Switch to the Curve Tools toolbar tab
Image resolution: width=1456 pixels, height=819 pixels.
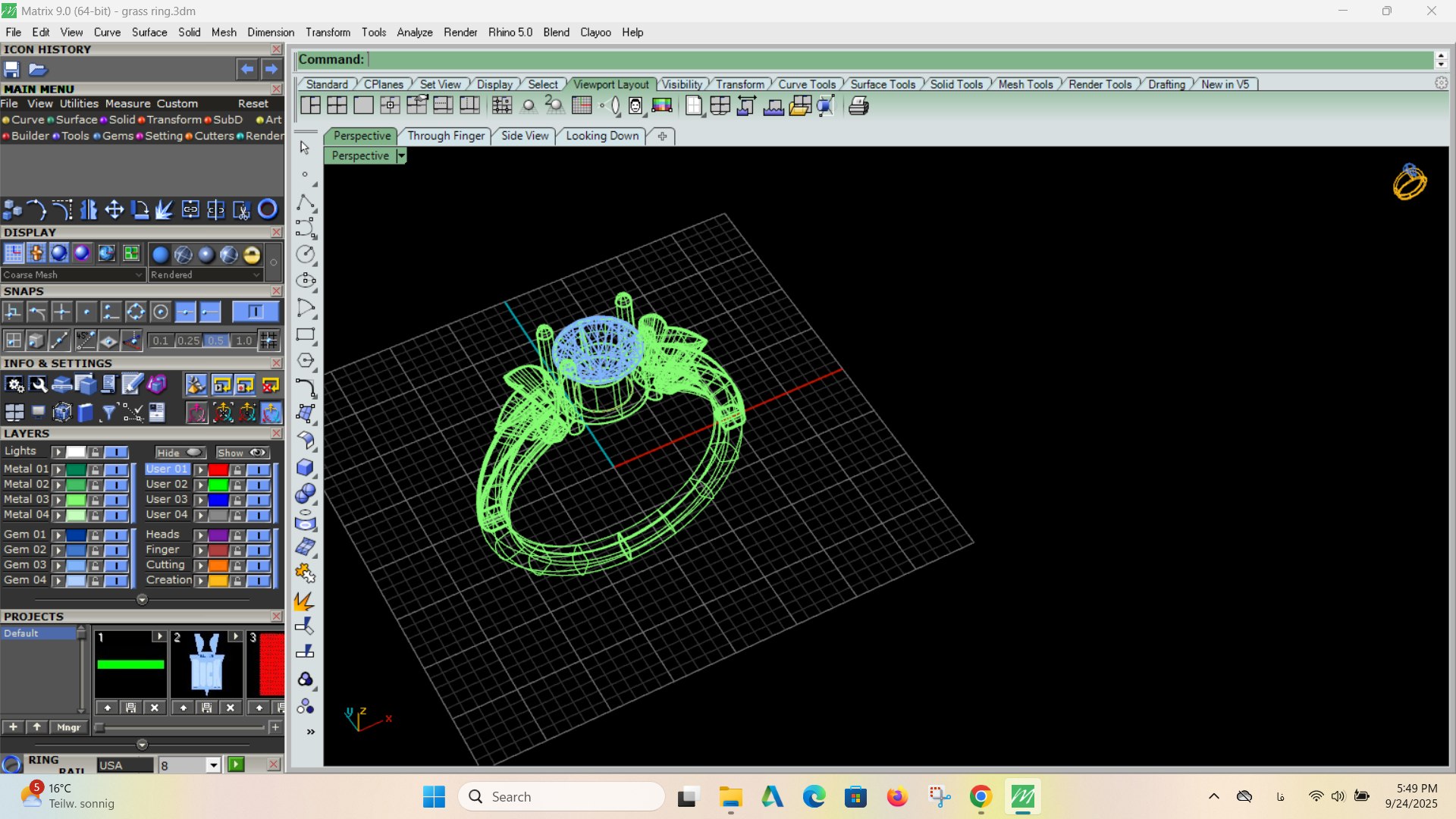tap(806, 84)
